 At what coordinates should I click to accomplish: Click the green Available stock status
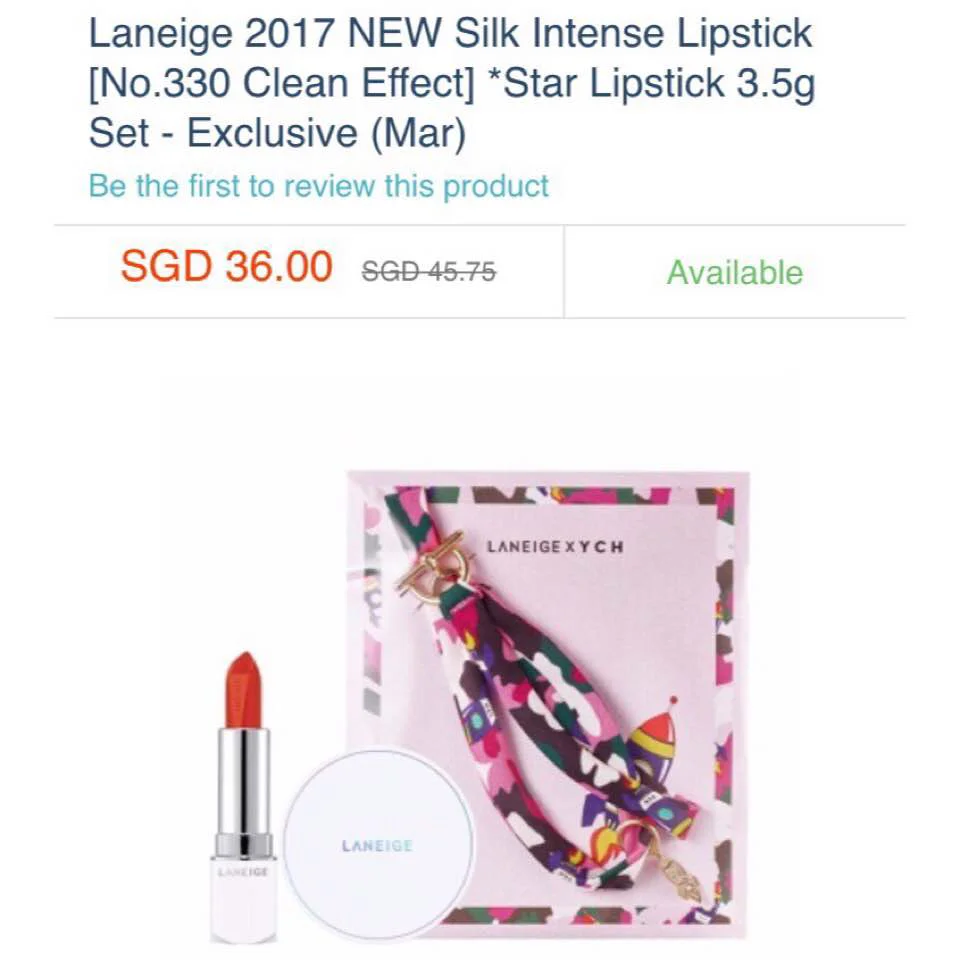735,272
